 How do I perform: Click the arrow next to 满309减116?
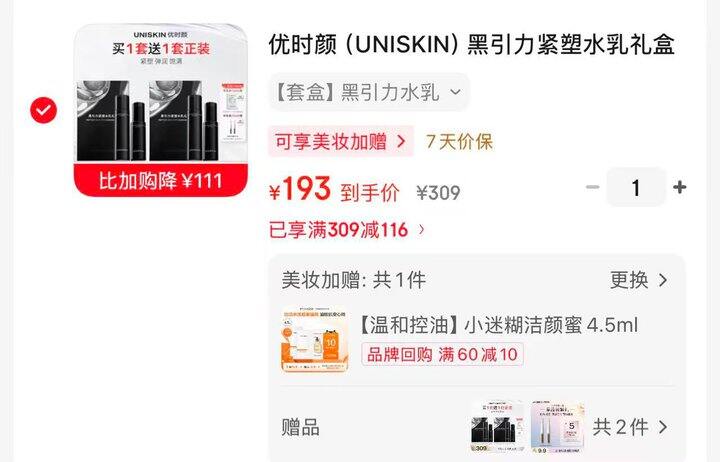tap(421, 230)
